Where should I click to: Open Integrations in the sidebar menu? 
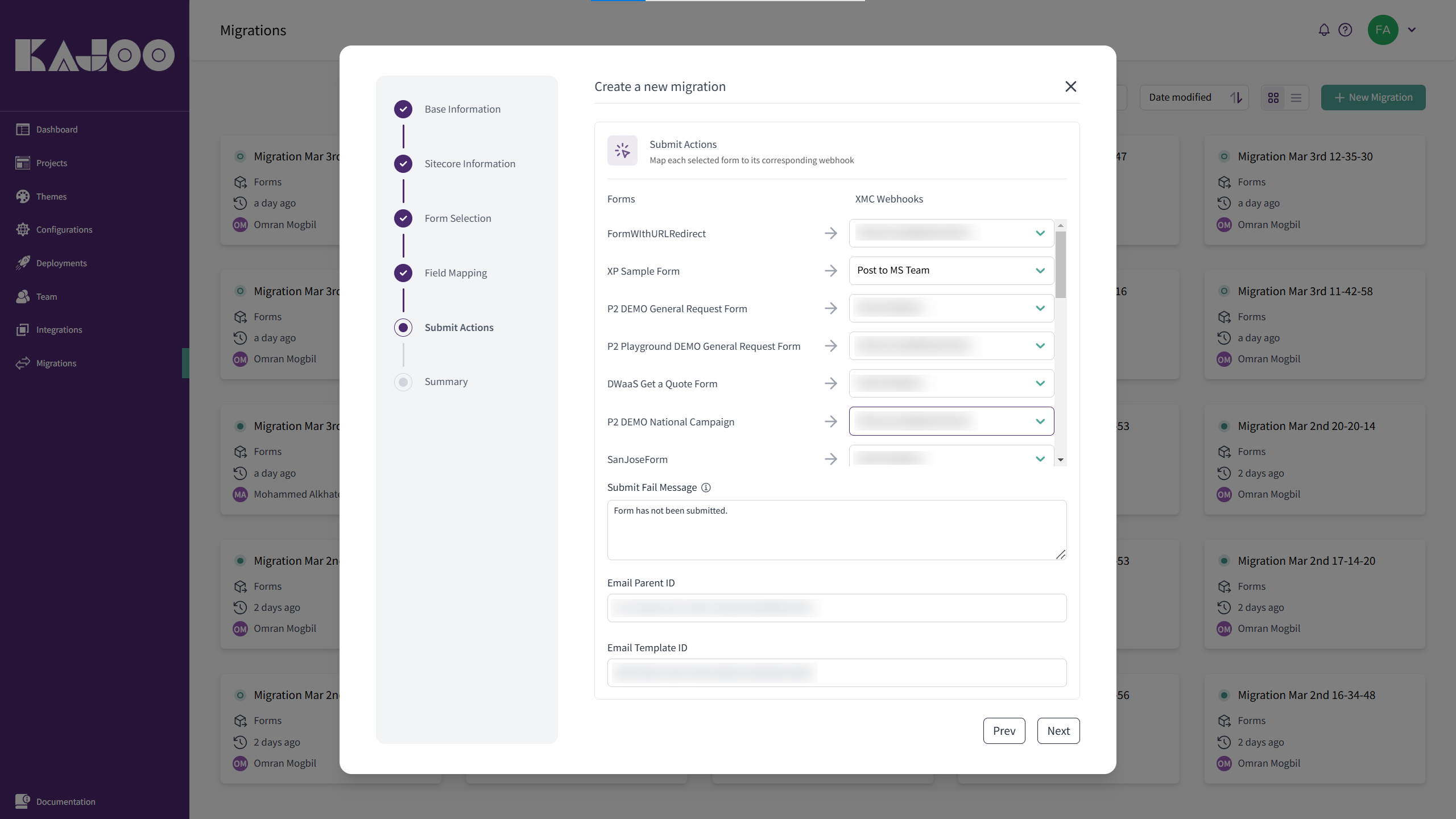(x=59, y=330)
